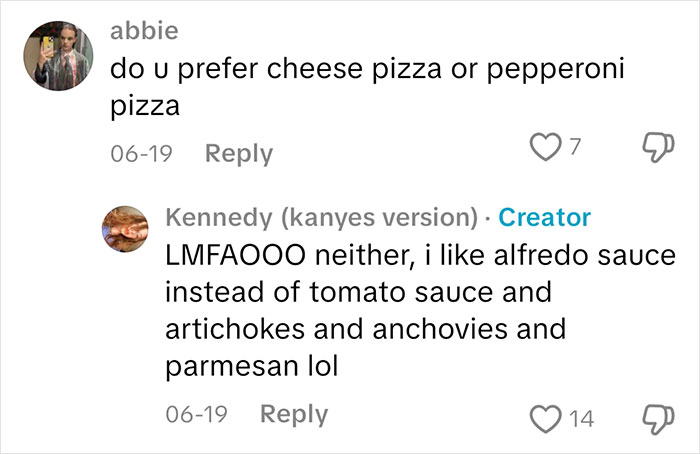Like abbie's pizza comment with heart
The width and height of the screenshot is (700, 454).
click(x=545, y=147)
